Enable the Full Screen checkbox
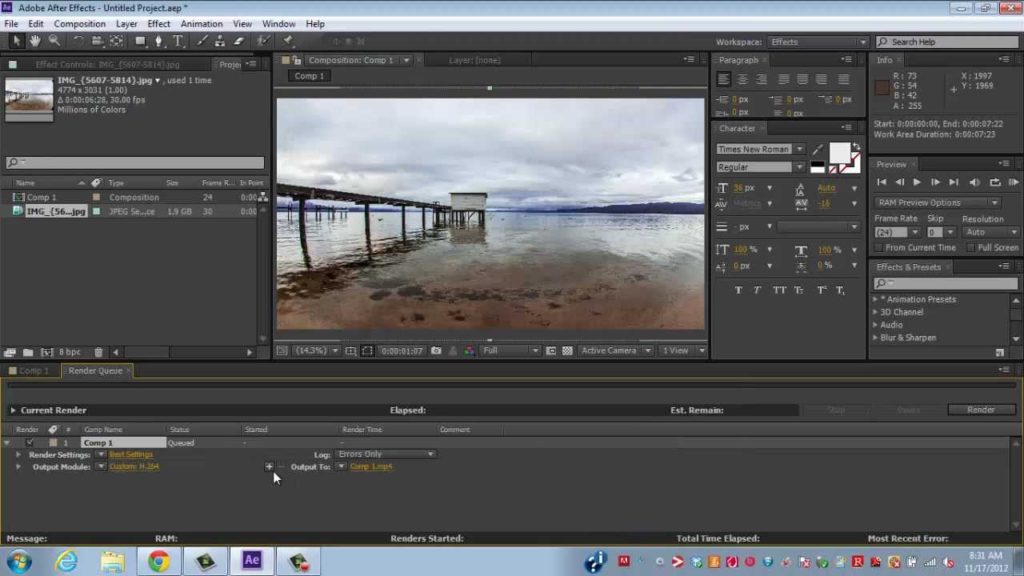Image resolution: width=1024 pixels, height=576 pixels. point(971,247)
